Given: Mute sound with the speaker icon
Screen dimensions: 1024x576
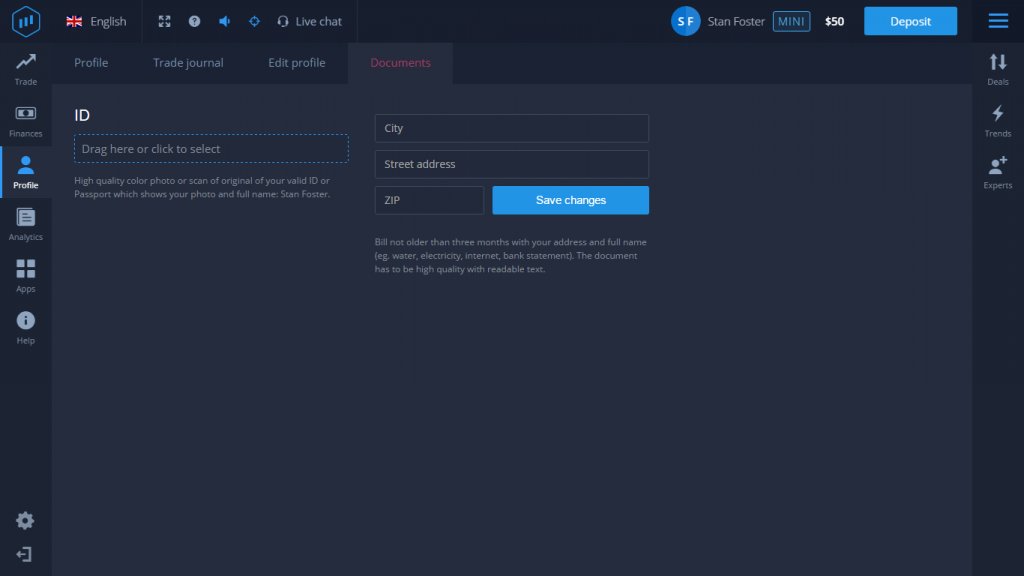Looking at the screenshot, I should pyautogui.click(x=225, y=22).
